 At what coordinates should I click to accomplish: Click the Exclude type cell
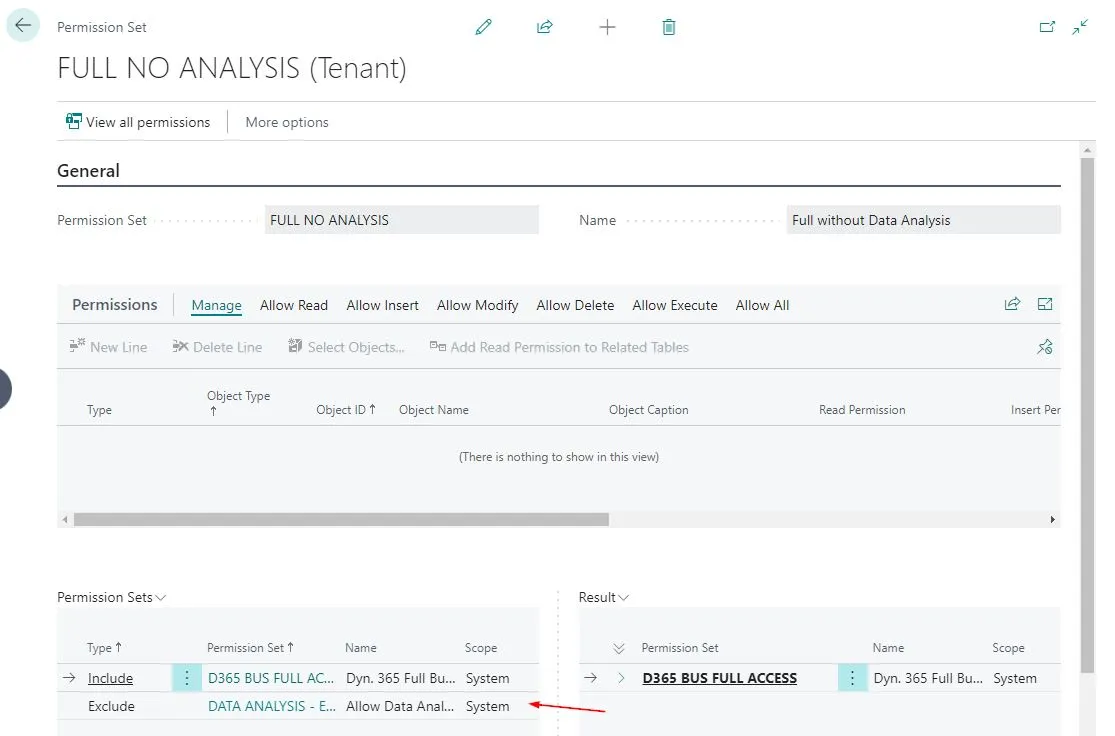pyautogui.click(x=111, y=706)
